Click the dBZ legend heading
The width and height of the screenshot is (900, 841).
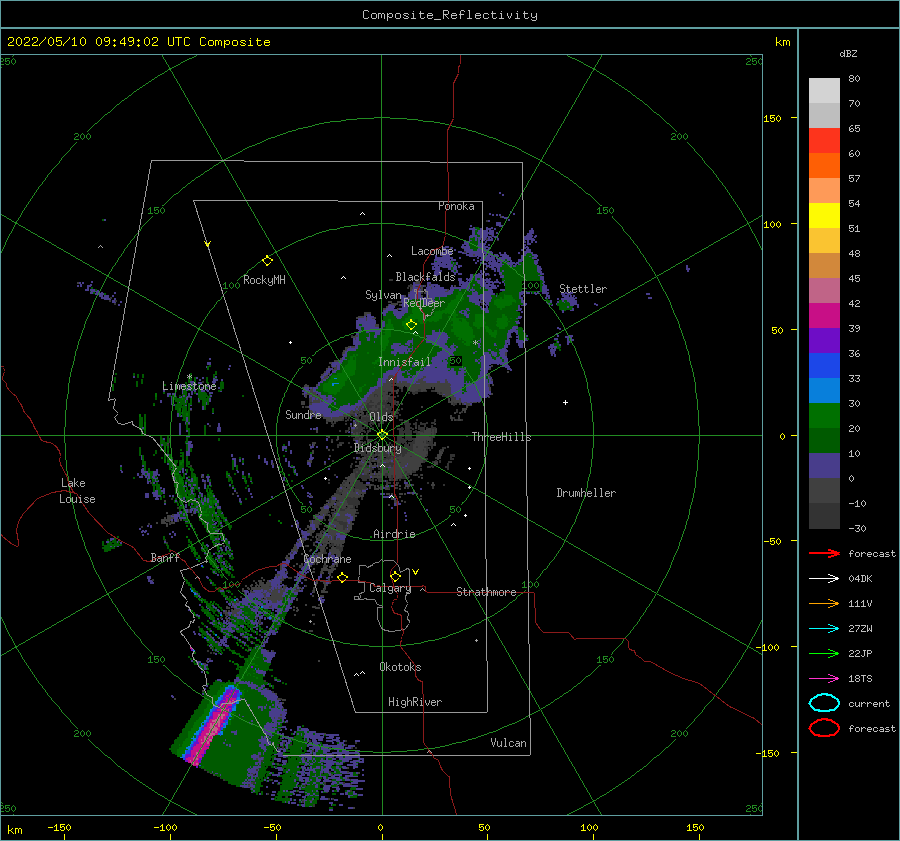point(848,53)
